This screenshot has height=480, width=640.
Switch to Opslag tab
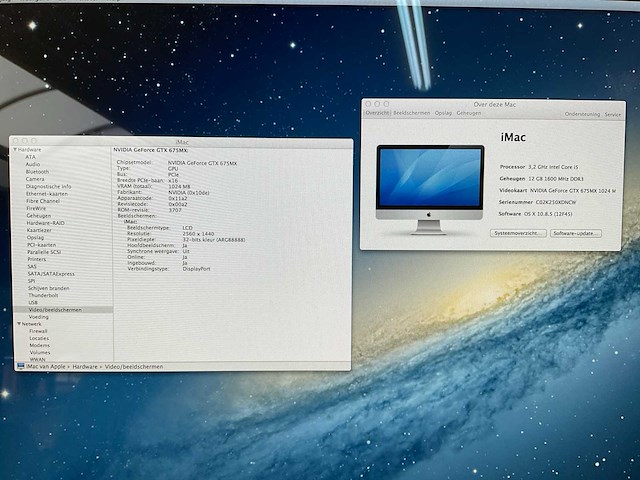[x=443, y=113]
